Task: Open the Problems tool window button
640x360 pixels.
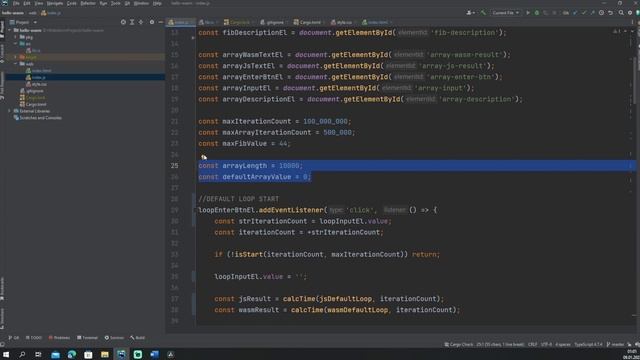Action: pos(60,338)
